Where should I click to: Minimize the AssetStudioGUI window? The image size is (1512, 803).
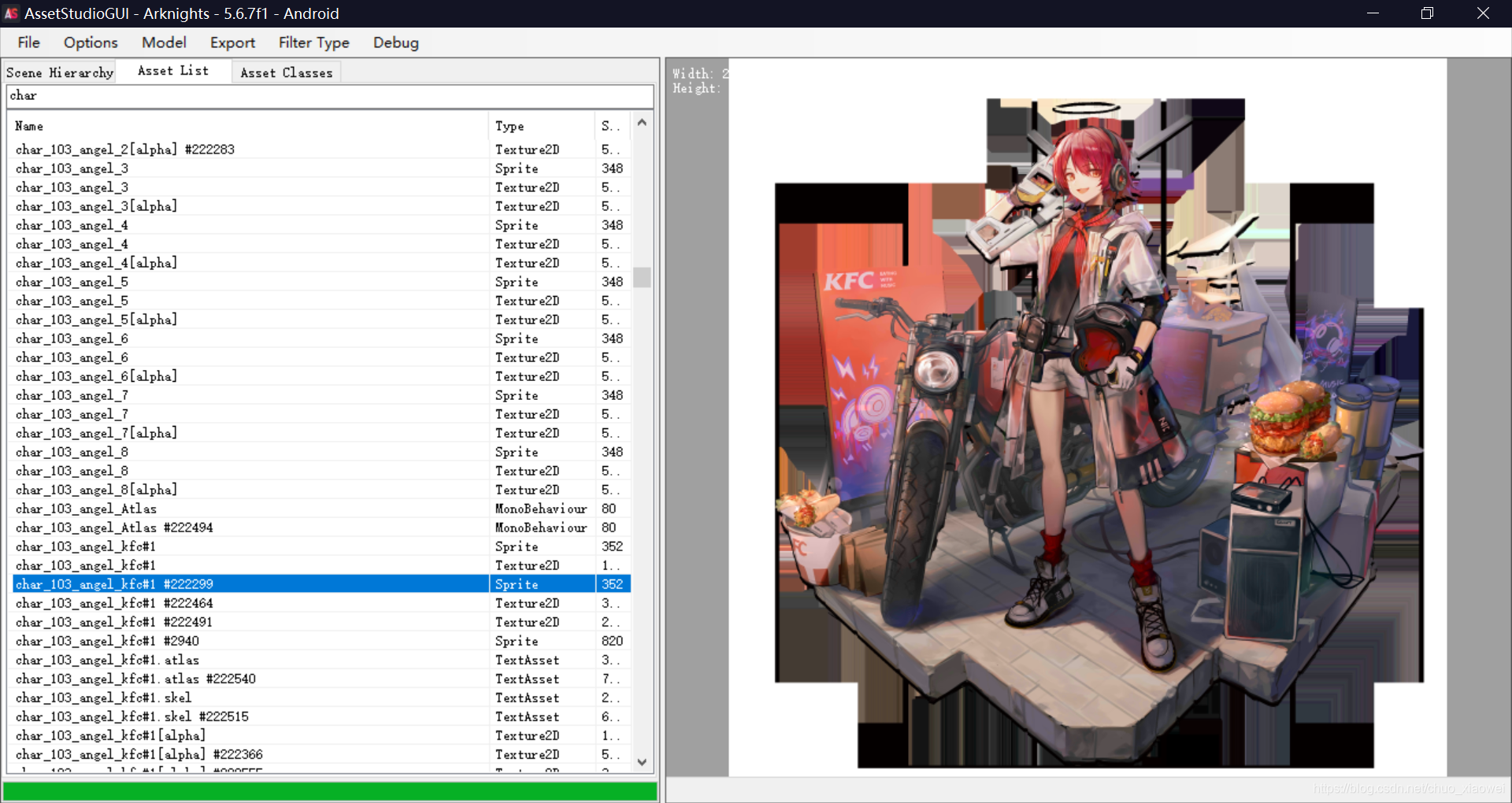1373,13
